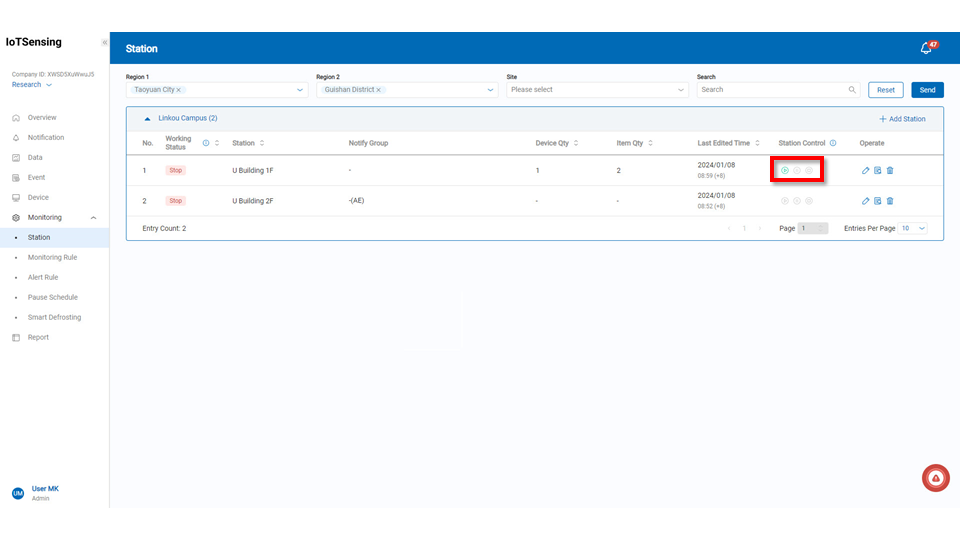Collapse the Linkou Campus group
This screenshot has width=960, height=540.
pyautogui.click(x=148, y=118)
